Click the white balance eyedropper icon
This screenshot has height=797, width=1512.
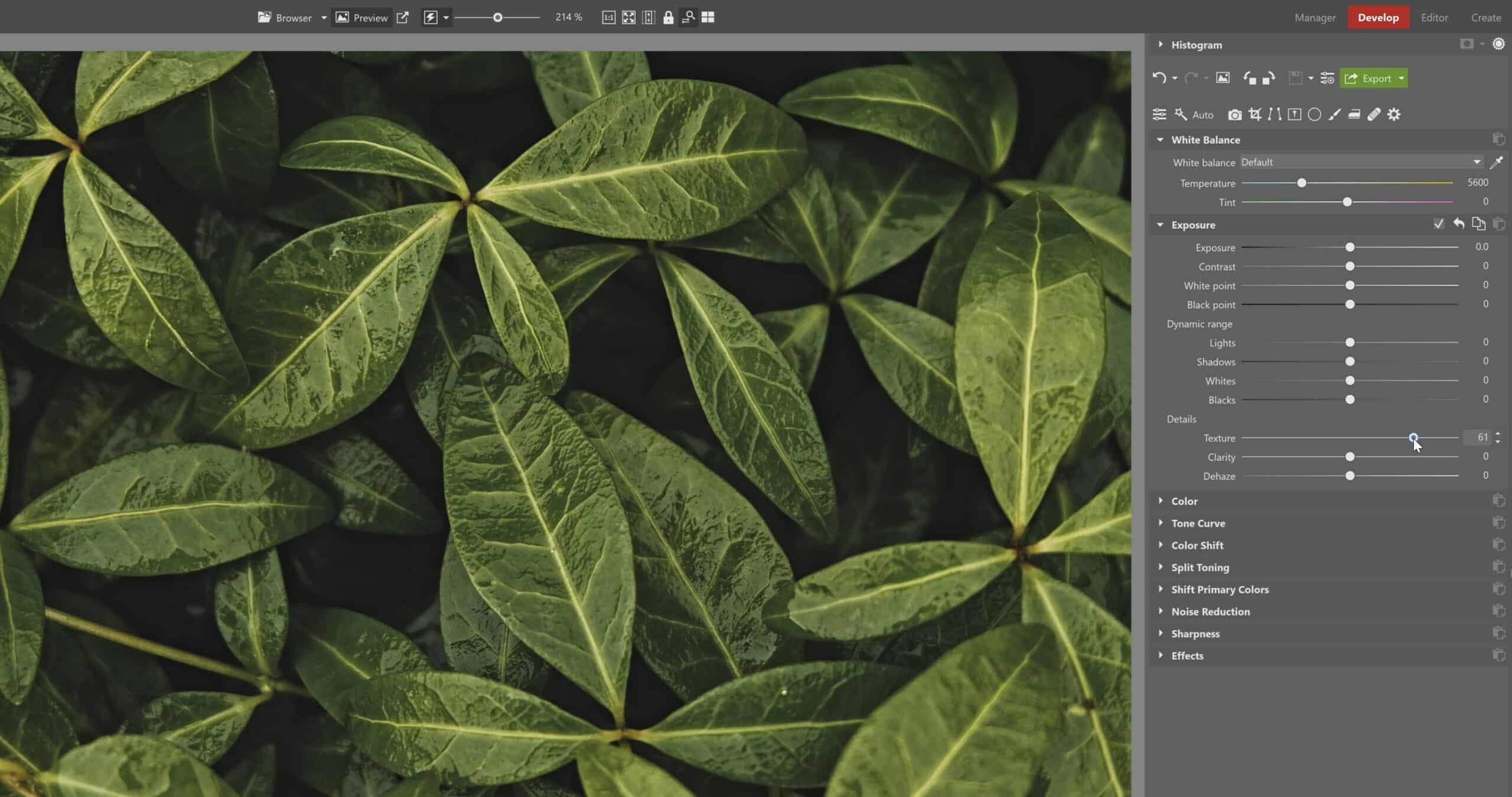tap(1496, 162)
